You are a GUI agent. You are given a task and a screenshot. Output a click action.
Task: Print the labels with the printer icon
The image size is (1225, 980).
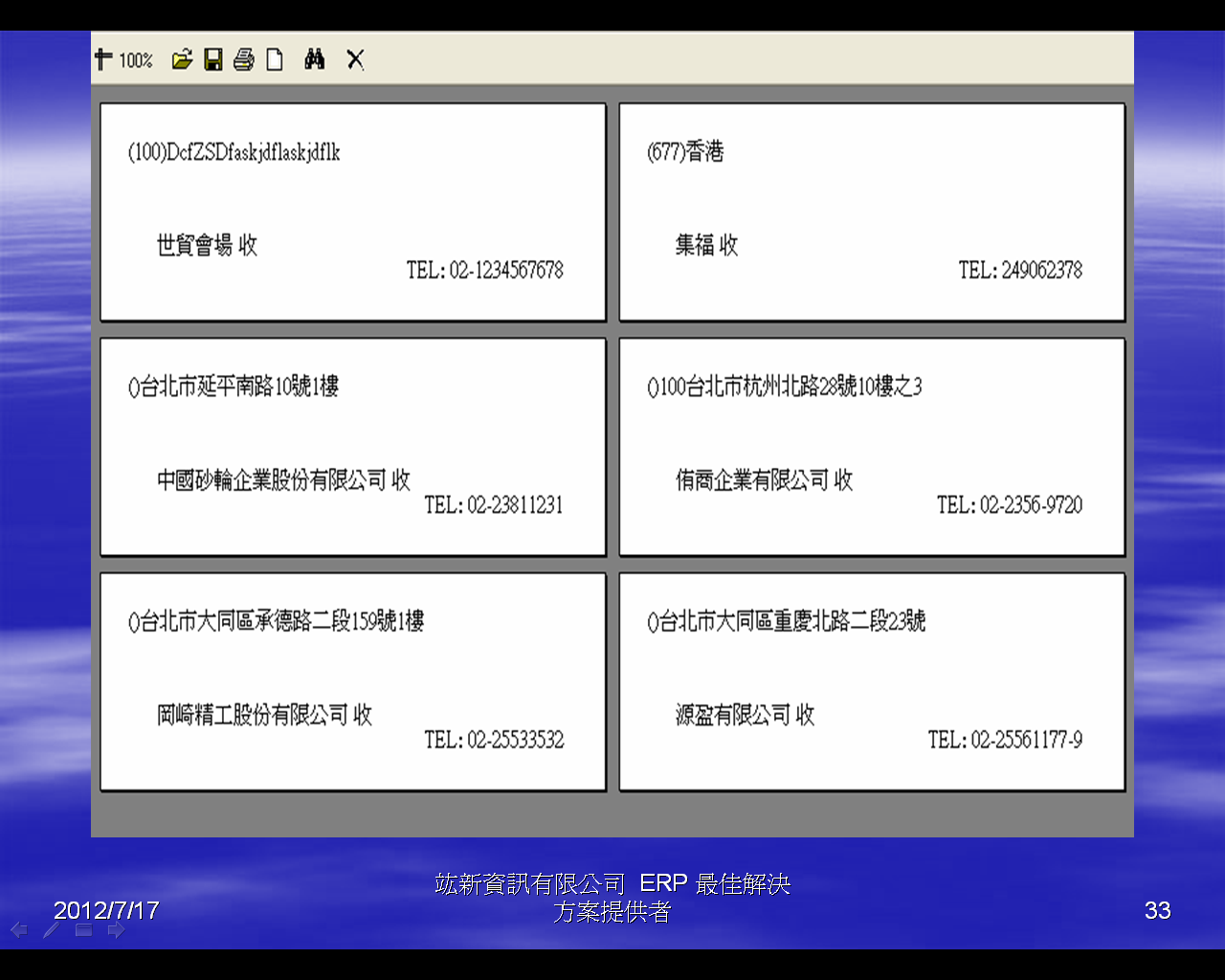tap(244, 60)
